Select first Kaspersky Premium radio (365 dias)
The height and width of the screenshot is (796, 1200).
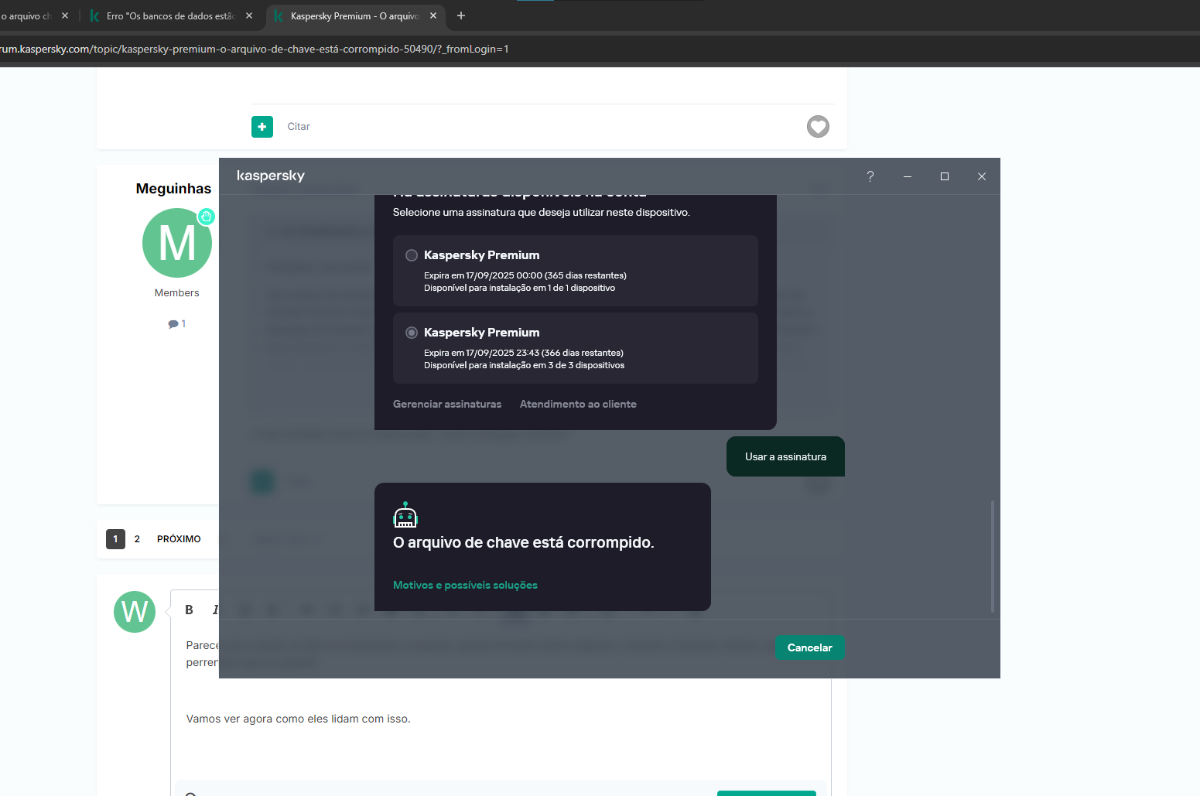tap(411, 255)
